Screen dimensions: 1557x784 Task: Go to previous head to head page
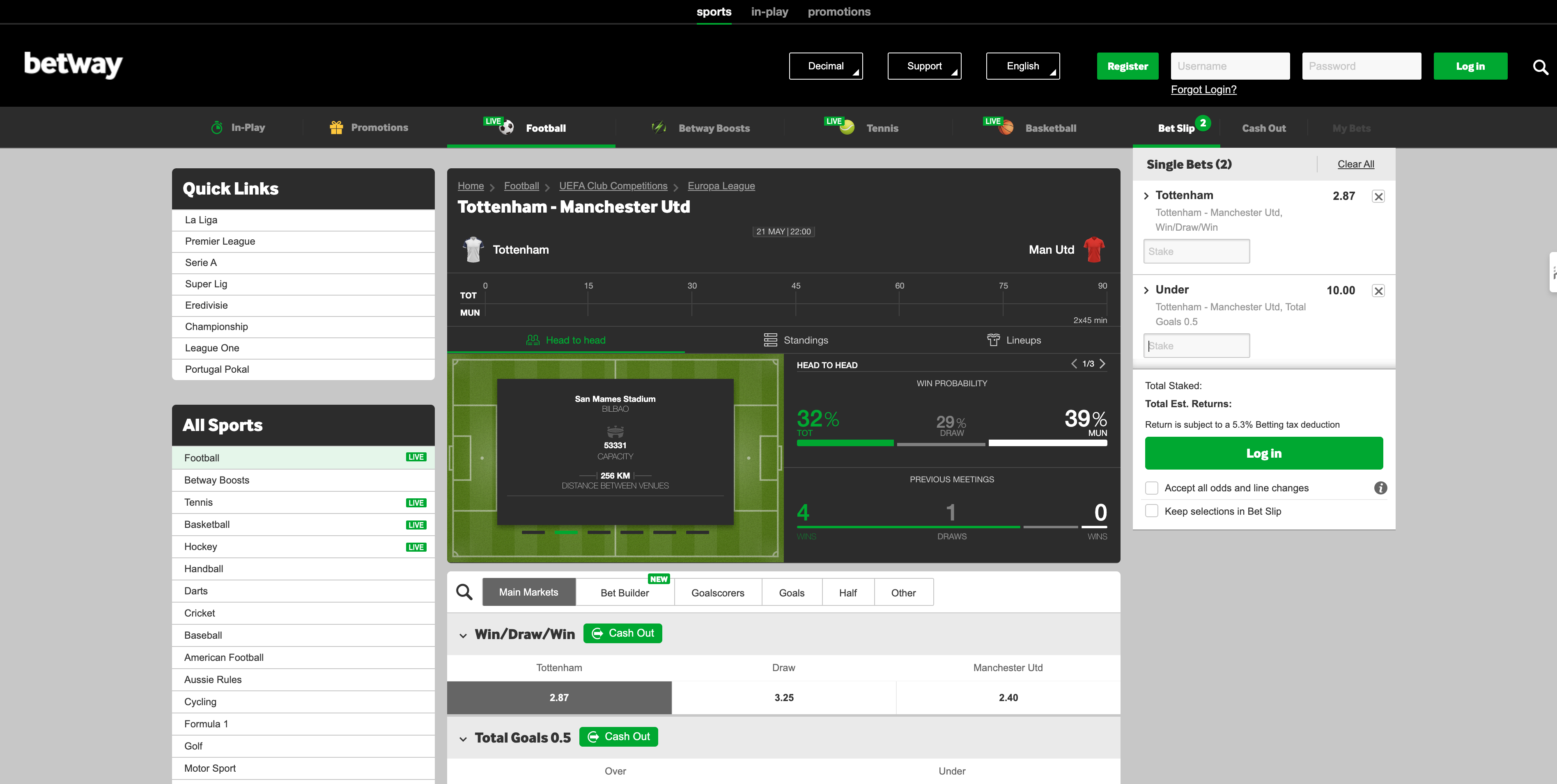(x=1073, y=364)
